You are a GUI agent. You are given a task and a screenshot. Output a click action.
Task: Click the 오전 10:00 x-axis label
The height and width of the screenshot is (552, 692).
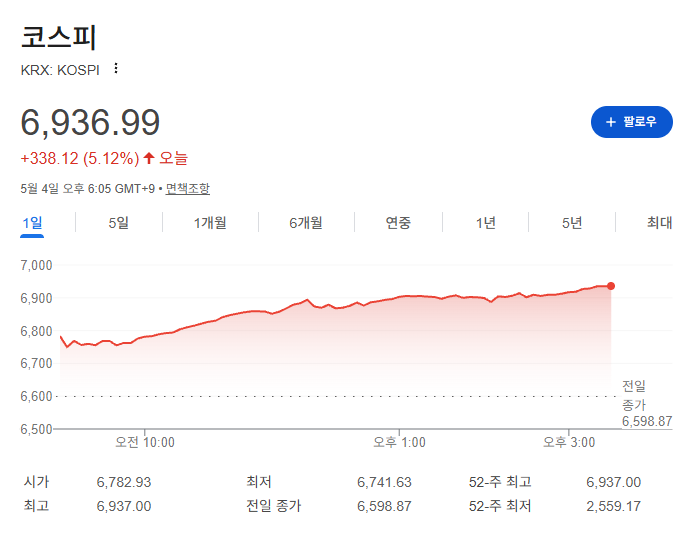tap(145, 442)
